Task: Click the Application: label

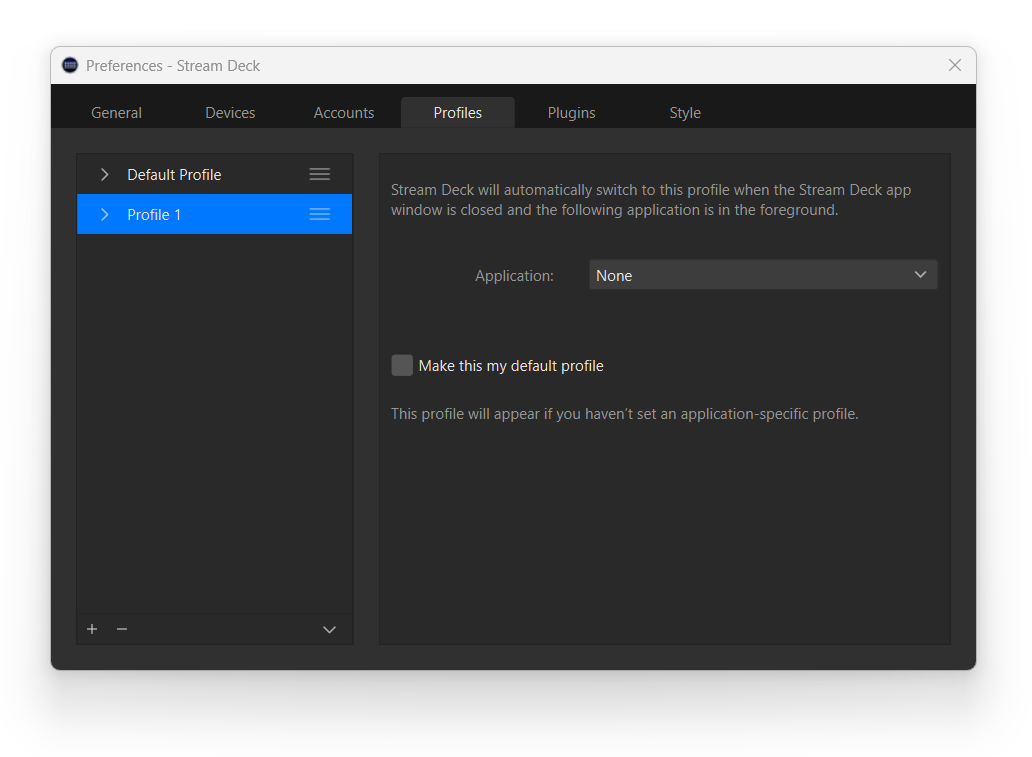Action: 514,276
